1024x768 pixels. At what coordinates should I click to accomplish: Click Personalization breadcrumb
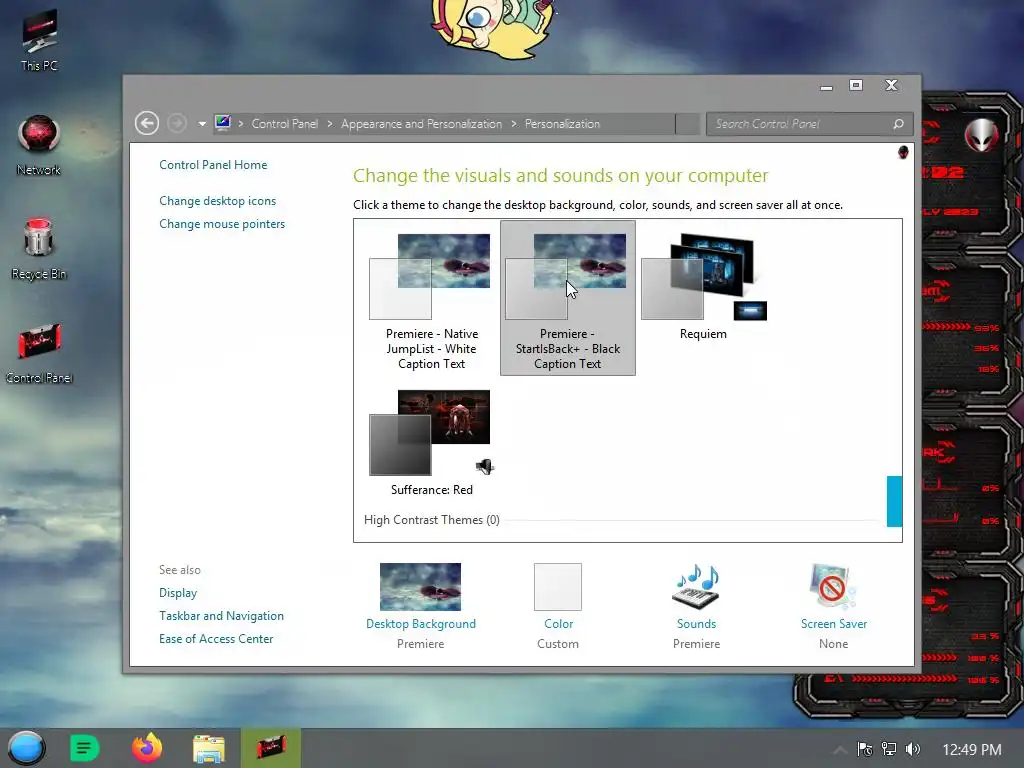point(562,123)
